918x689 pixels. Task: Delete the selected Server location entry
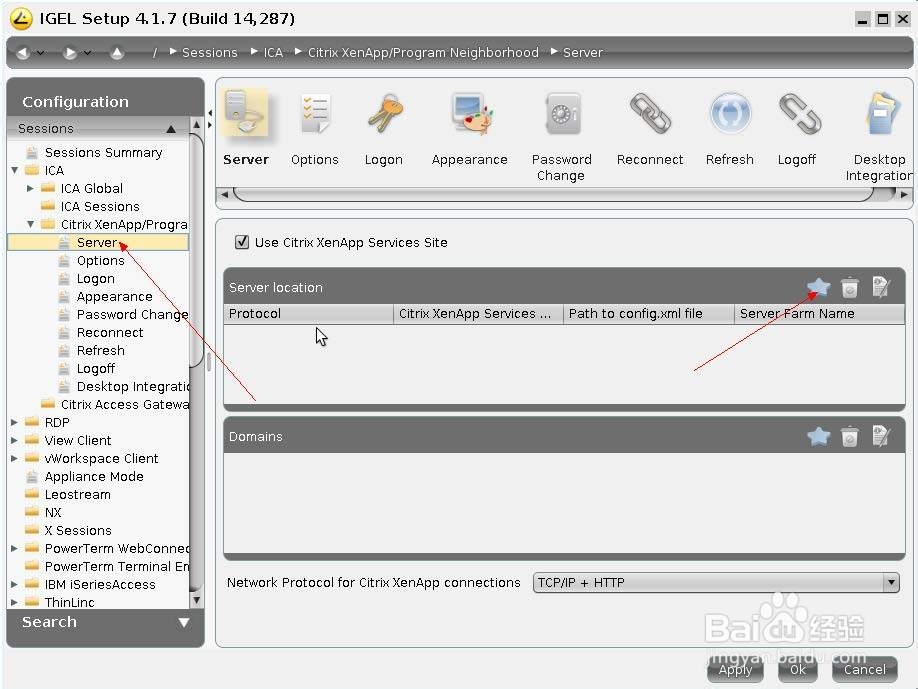click(850, 287)
